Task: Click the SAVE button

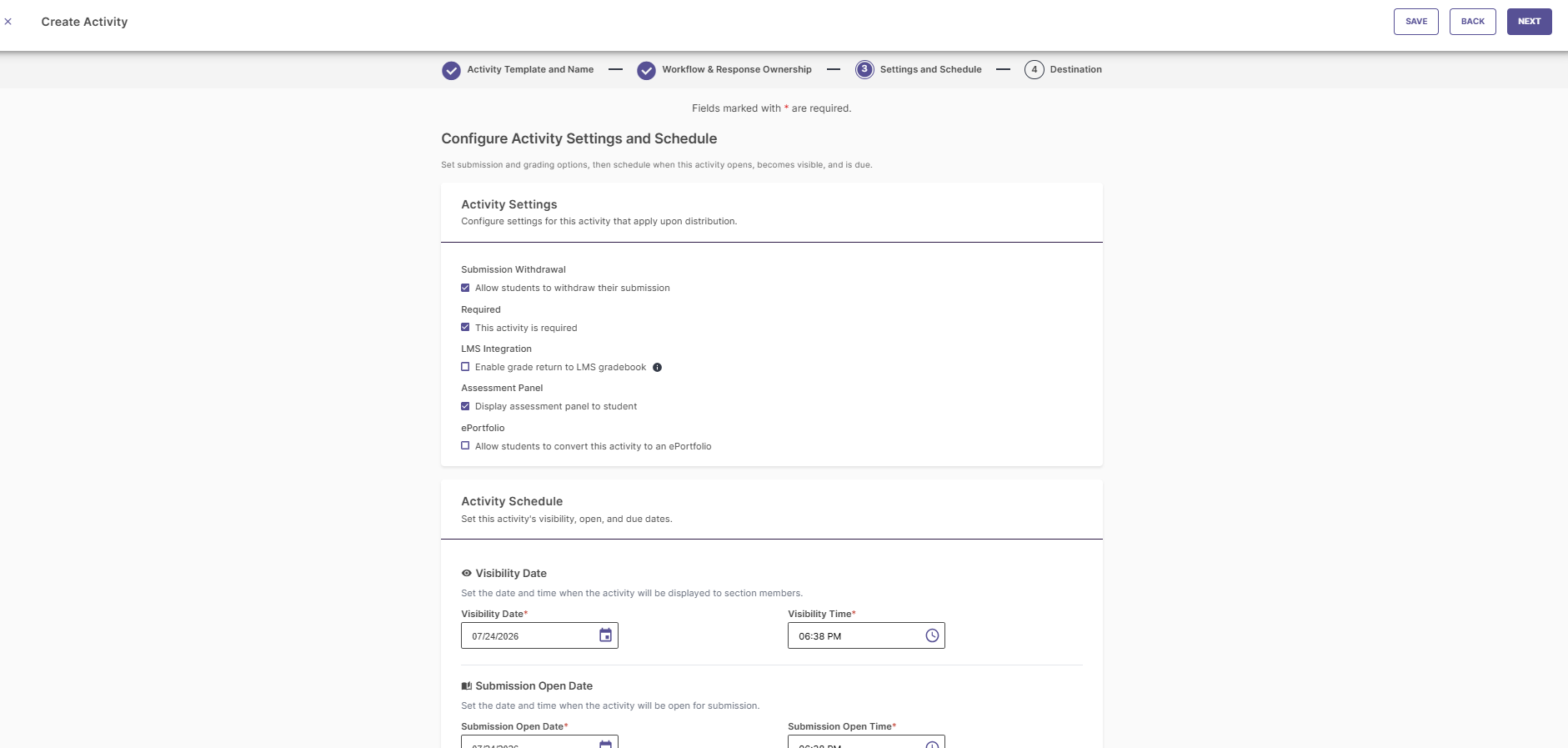Action: [x=1416, y=22]
